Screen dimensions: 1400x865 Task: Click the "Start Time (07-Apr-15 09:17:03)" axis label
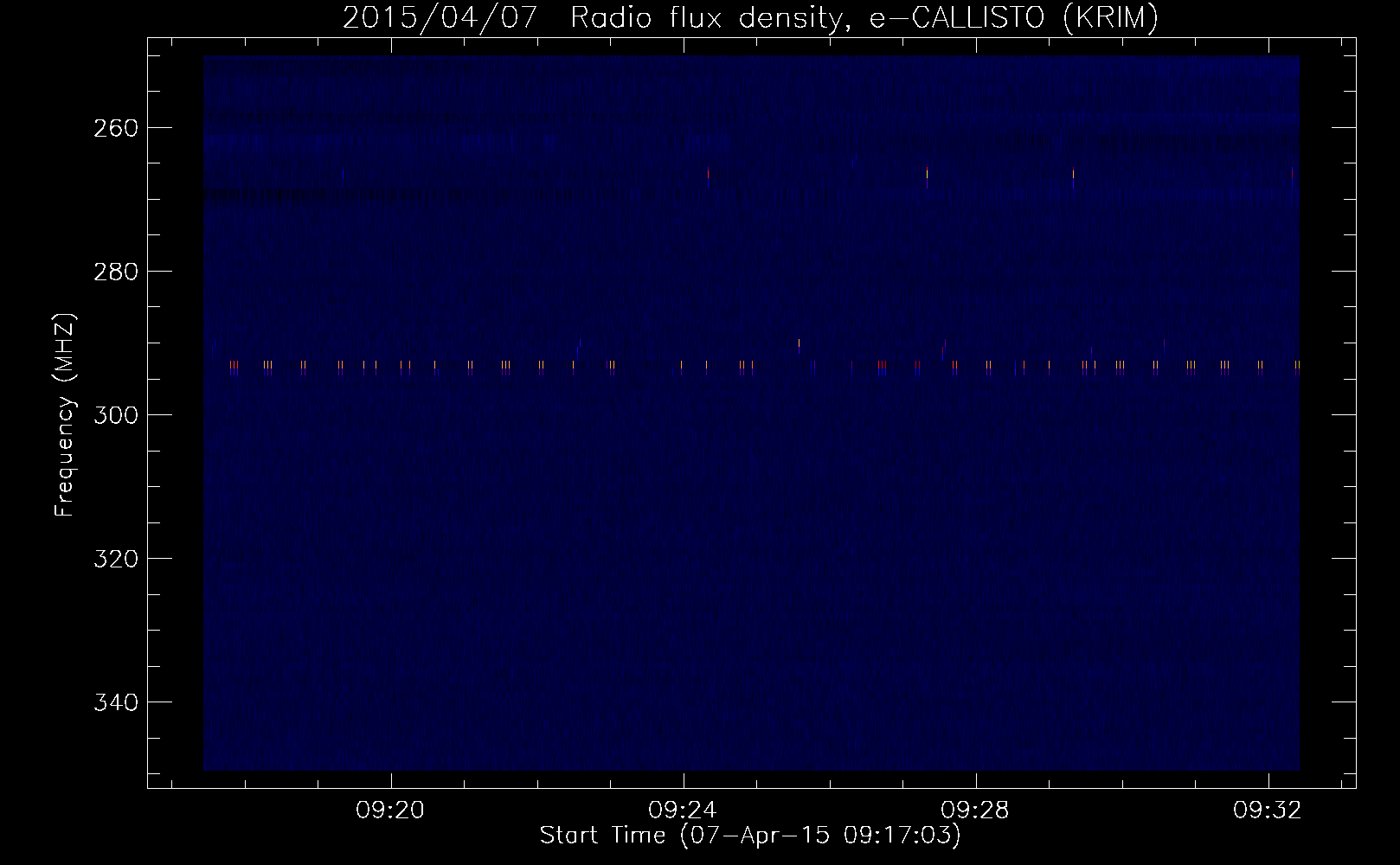tap(750, 836)
